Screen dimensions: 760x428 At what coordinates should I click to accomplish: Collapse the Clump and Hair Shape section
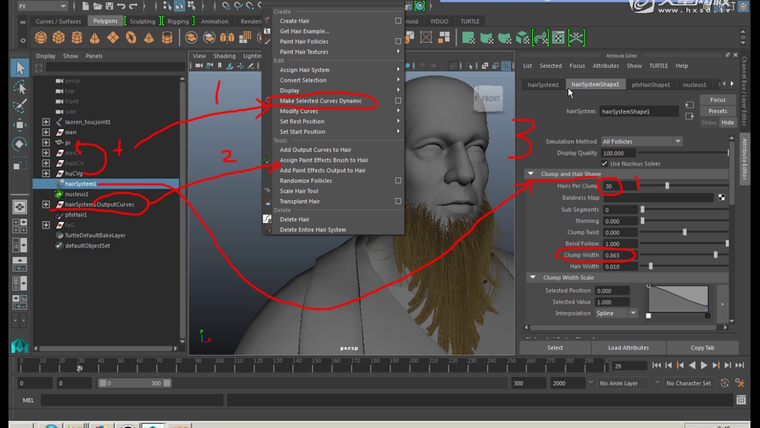(x=531, y=173)
